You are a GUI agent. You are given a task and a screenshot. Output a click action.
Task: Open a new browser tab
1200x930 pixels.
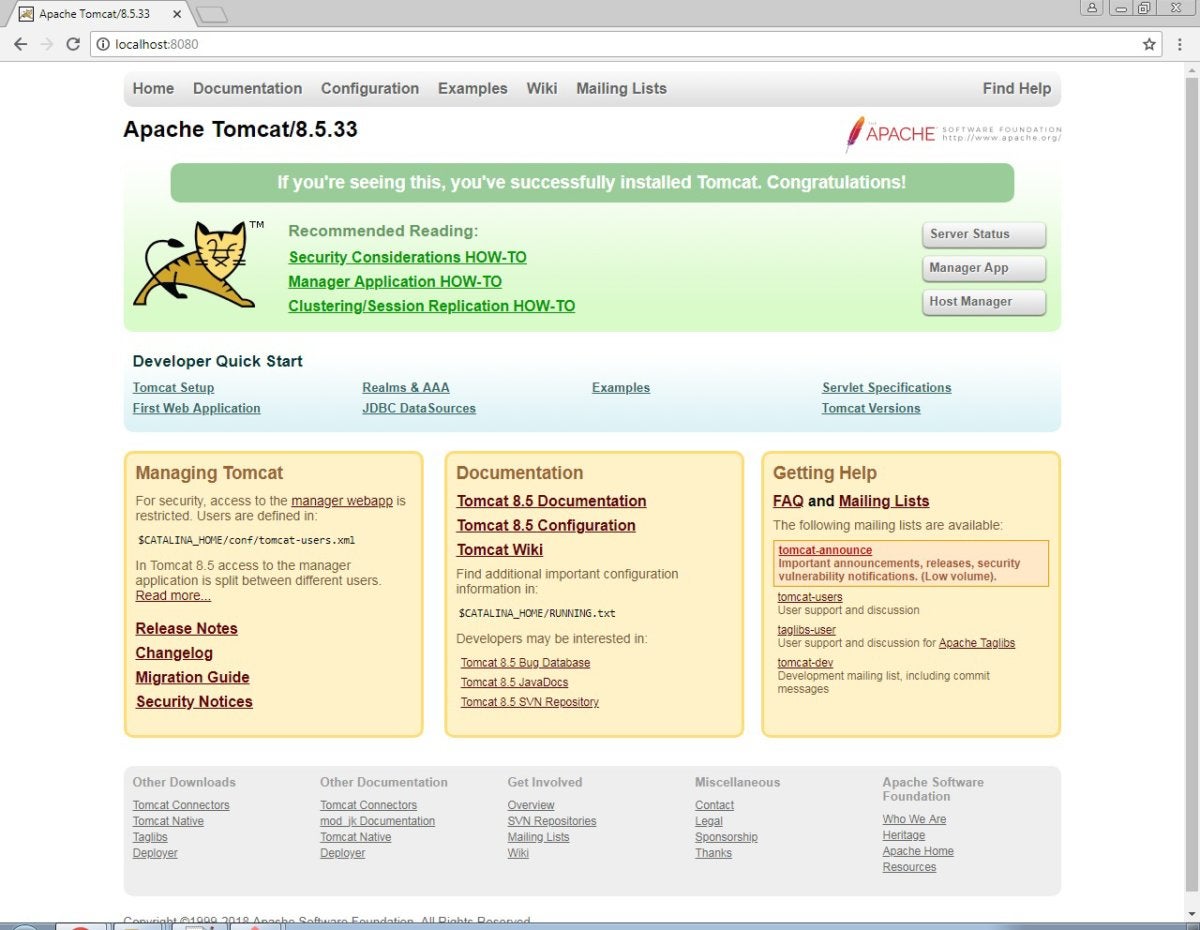tap(211, 14)
